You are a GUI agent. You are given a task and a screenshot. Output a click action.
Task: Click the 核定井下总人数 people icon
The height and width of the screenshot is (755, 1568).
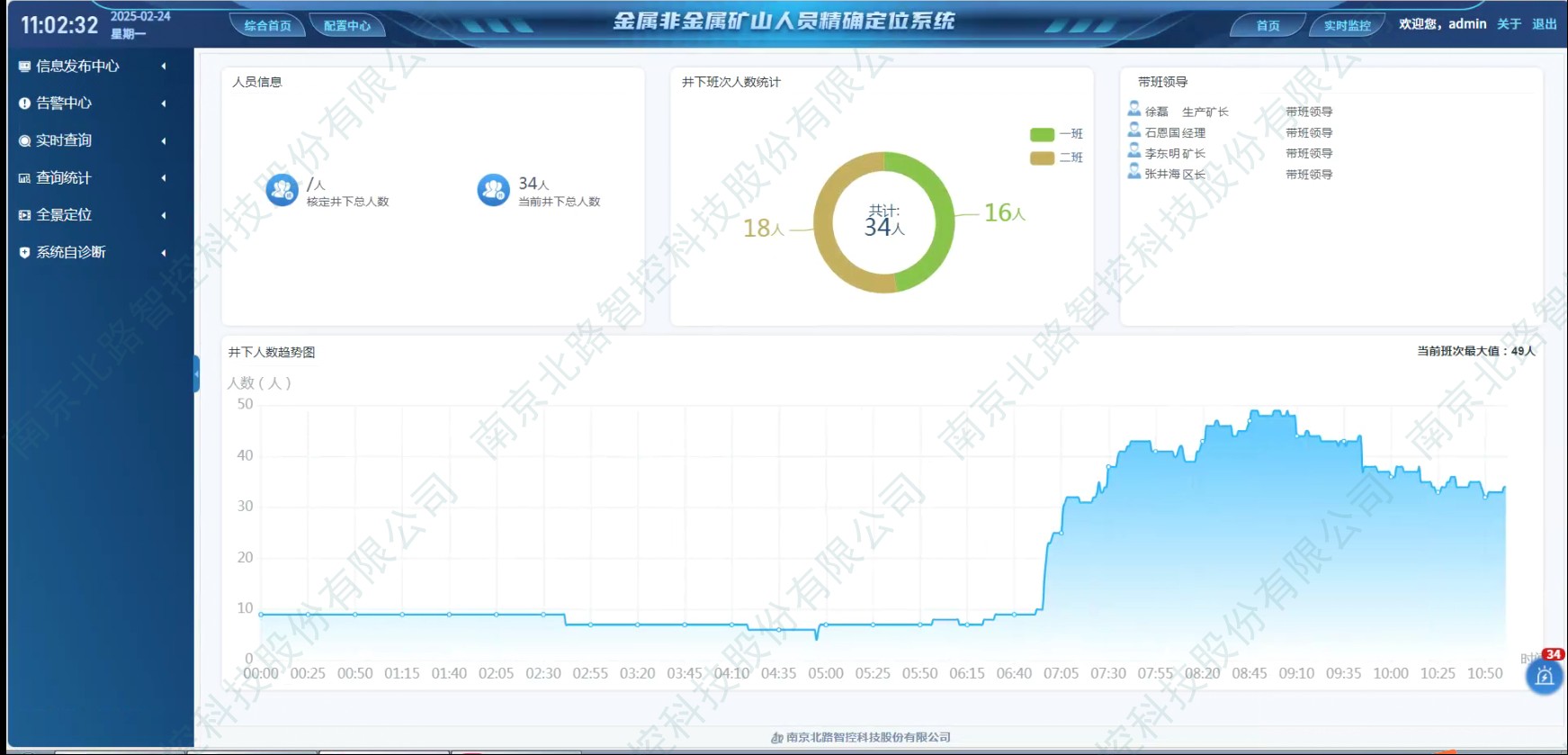point(282,190)
